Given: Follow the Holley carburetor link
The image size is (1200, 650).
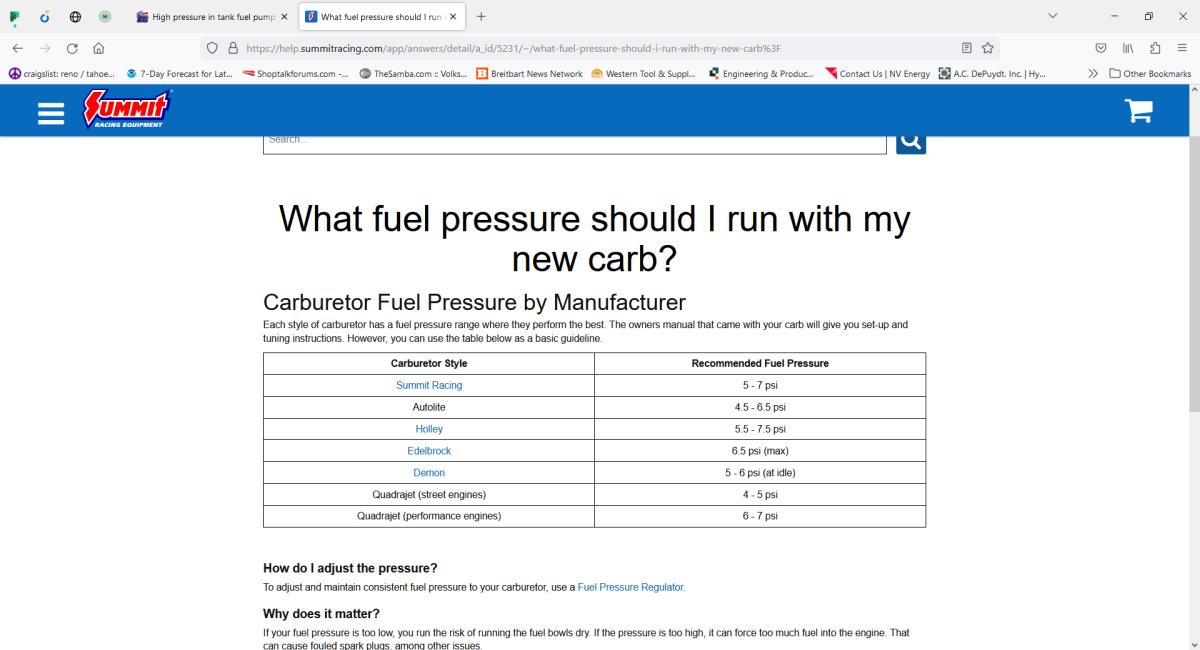Looking at the screenshot, I should 429,429.
